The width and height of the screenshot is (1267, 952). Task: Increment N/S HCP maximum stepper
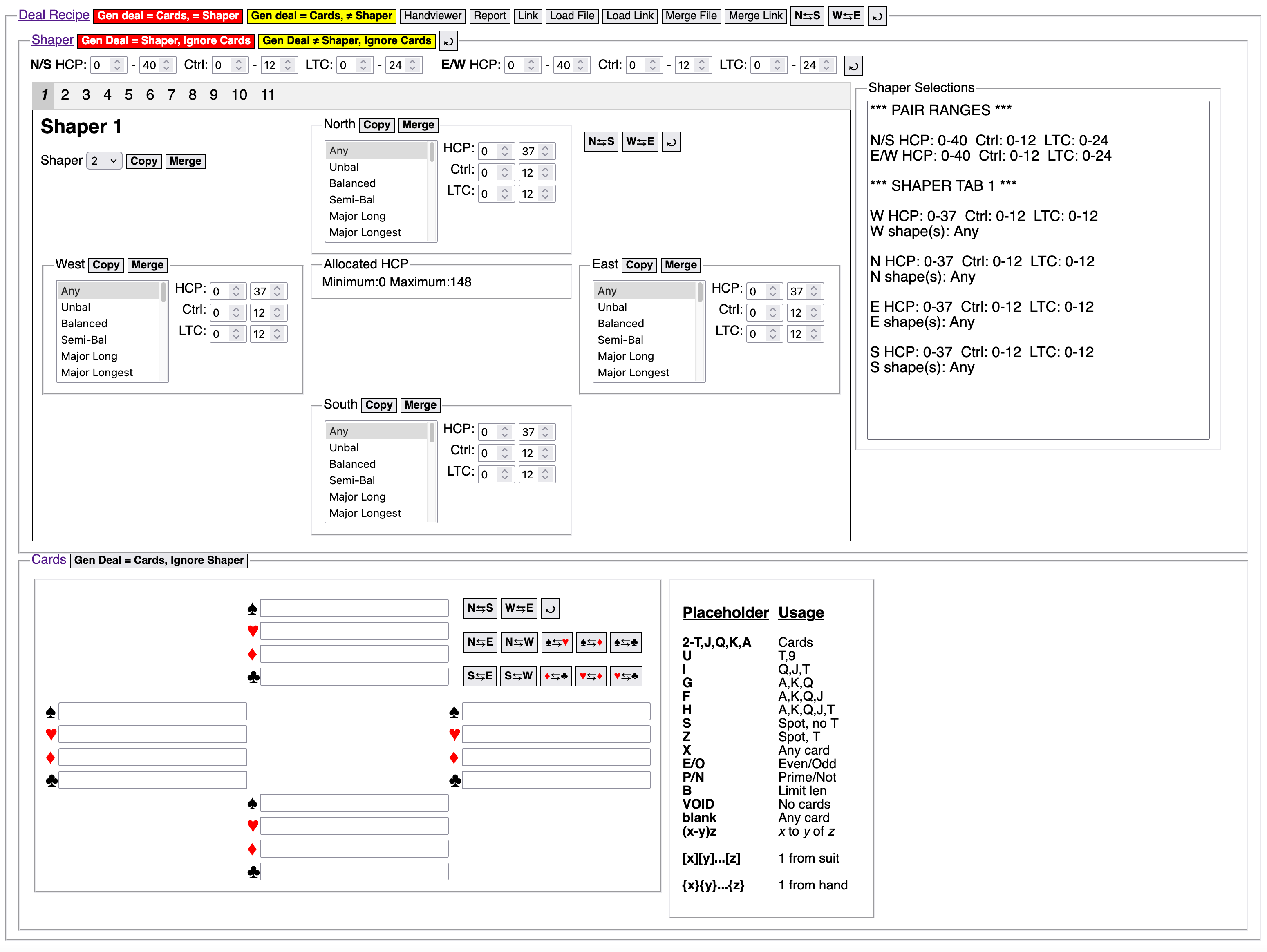166,61
